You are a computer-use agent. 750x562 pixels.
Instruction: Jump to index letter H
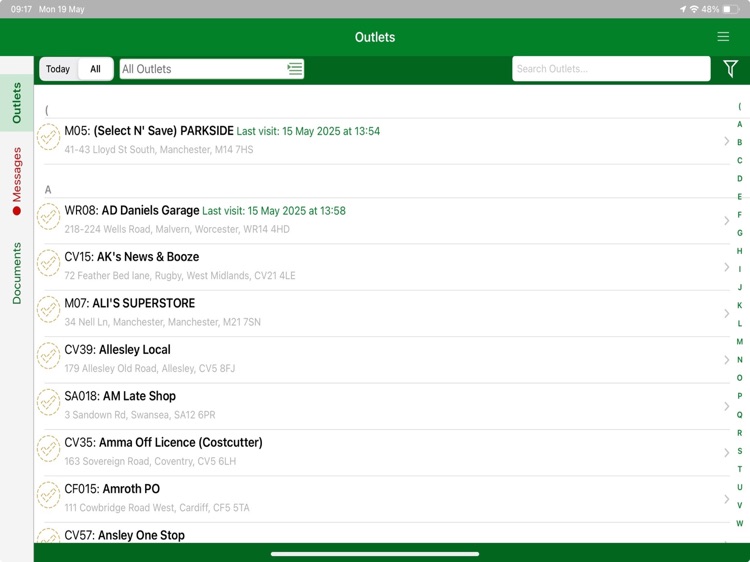pyautogui.click(x=739, y=251)
